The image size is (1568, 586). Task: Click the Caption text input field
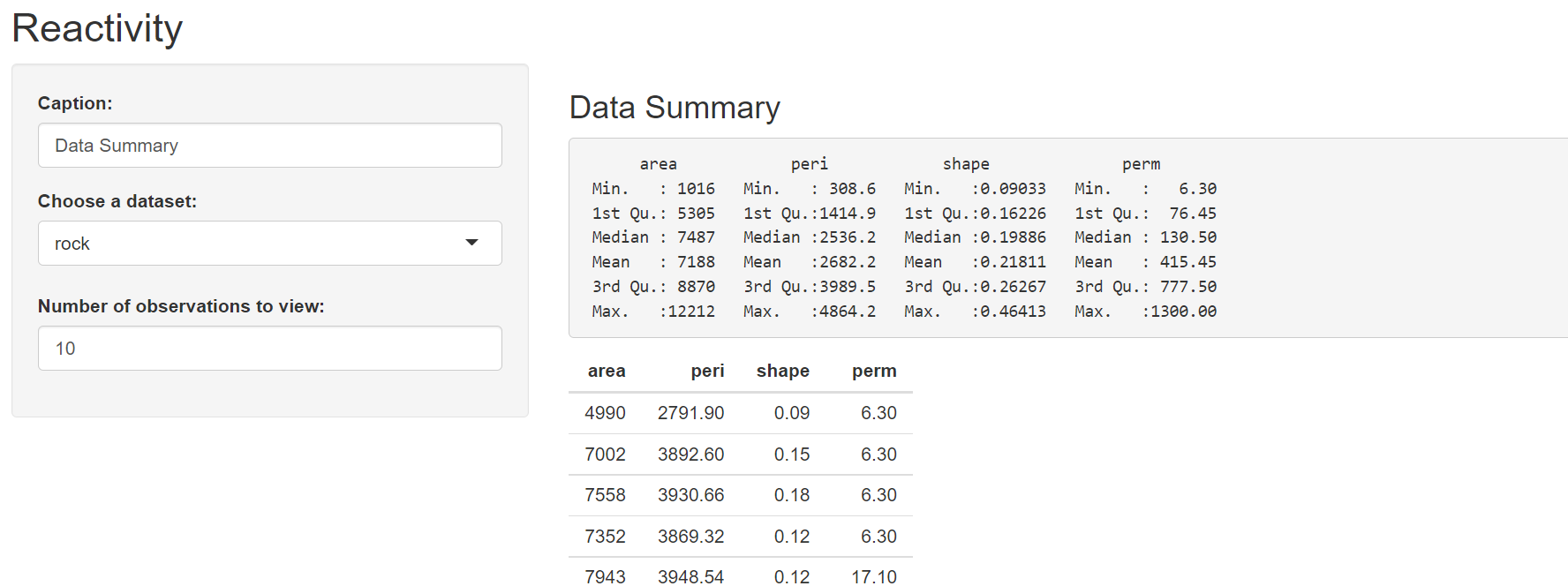click(270, 146)
